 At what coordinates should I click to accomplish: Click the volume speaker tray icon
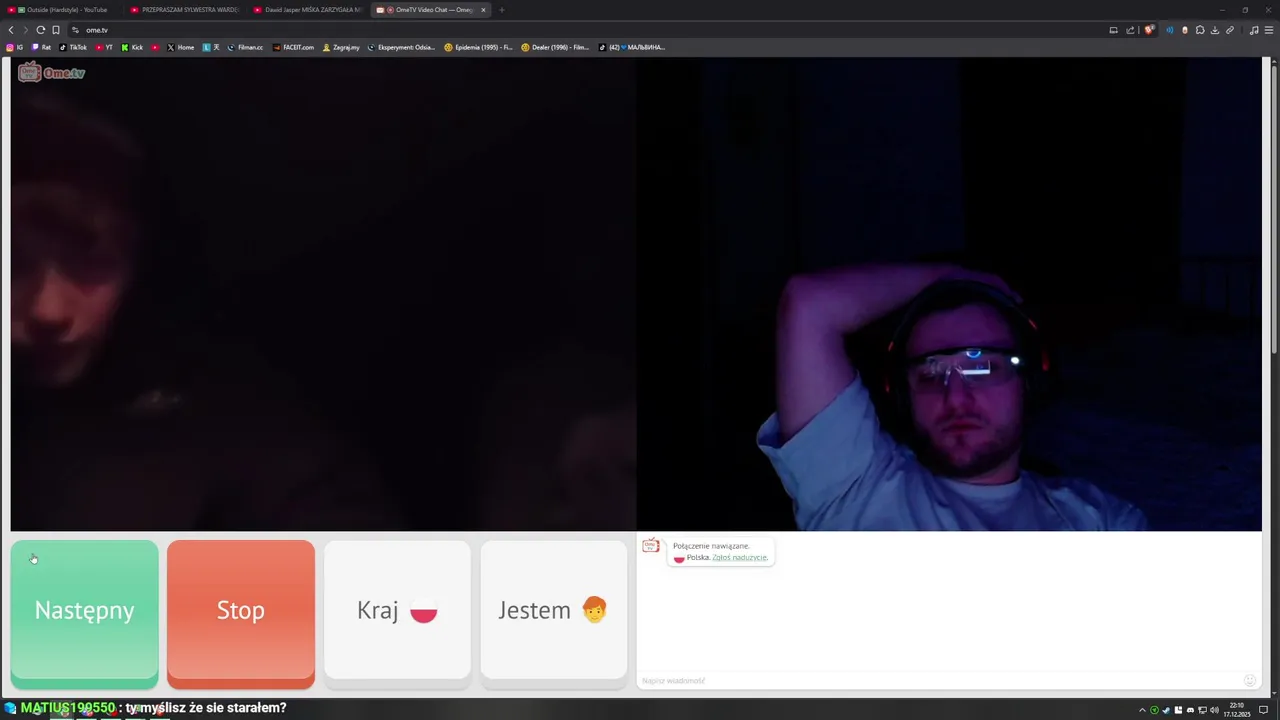point(1214,710)
